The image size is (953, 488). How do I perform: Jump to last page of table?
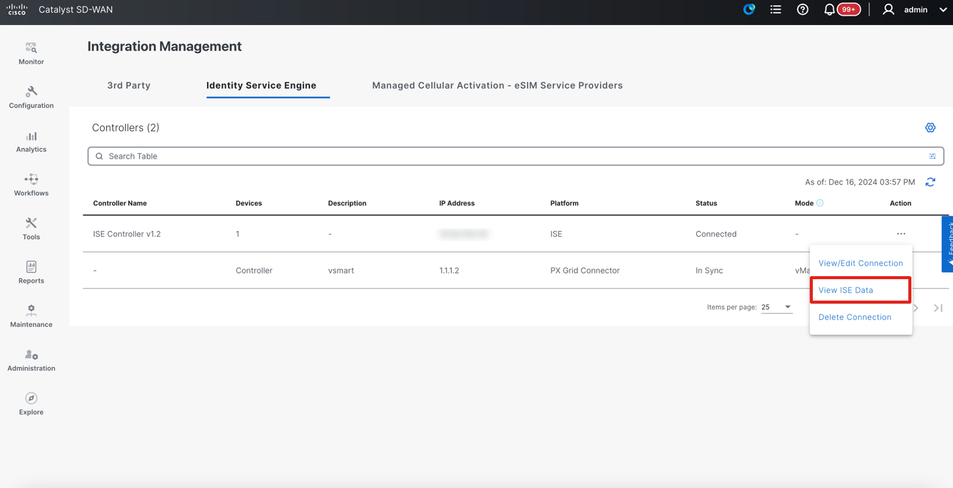(938, 308)
